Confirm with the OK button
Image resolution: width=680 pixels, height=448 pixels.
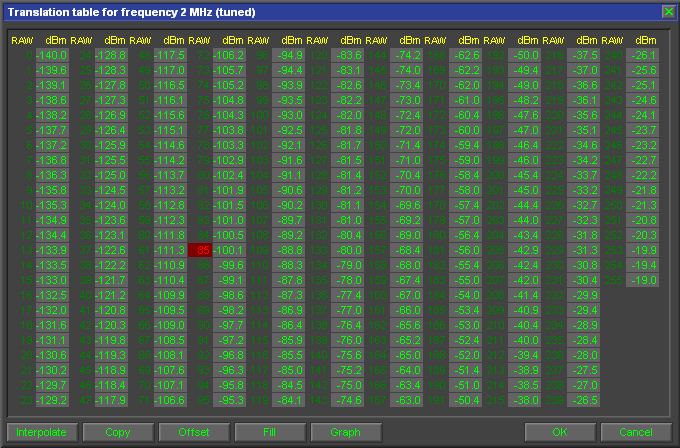(x=559, y=432)
